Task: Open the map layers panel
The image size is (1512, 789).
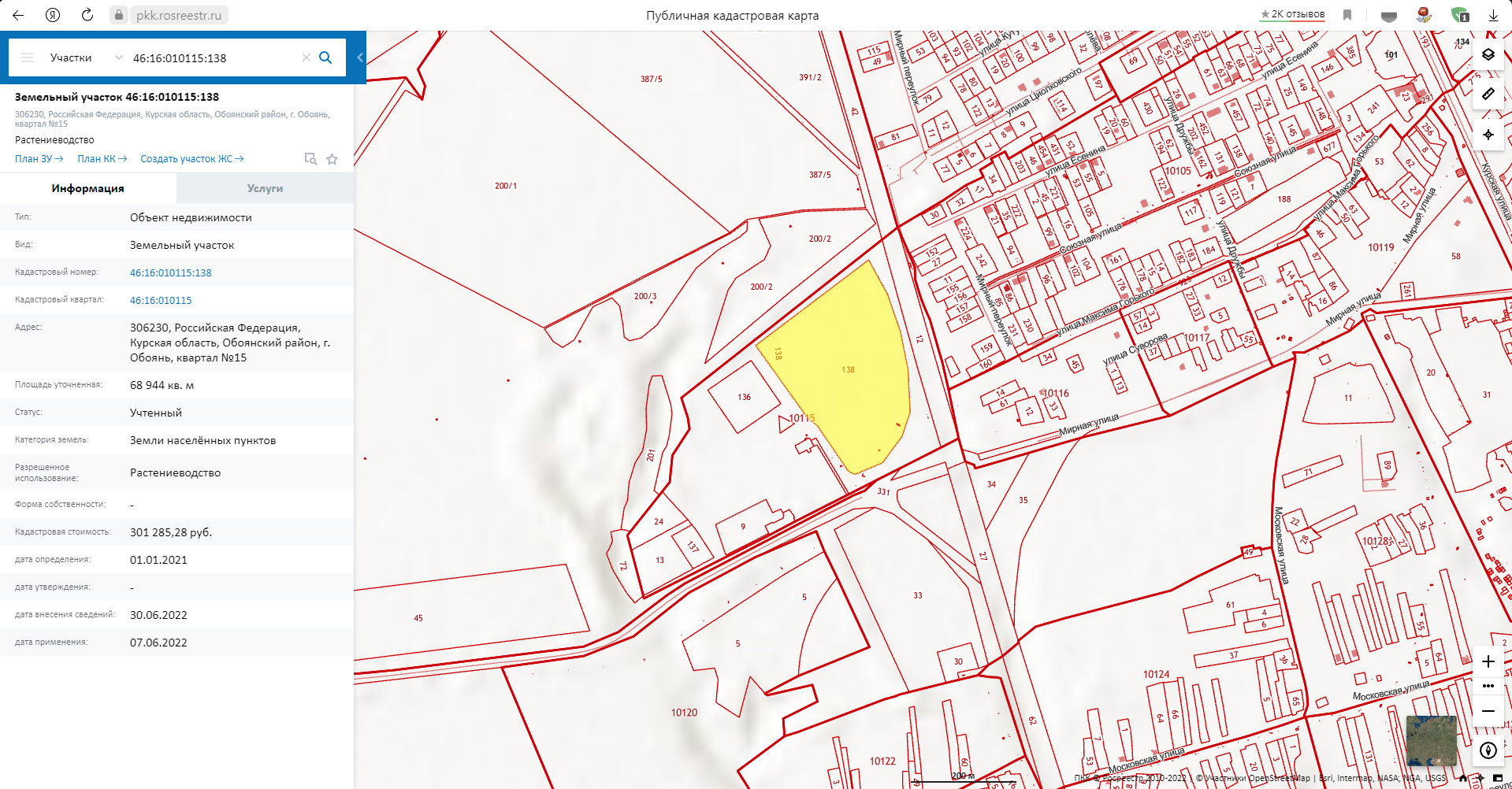Action: click(1488, 54)
